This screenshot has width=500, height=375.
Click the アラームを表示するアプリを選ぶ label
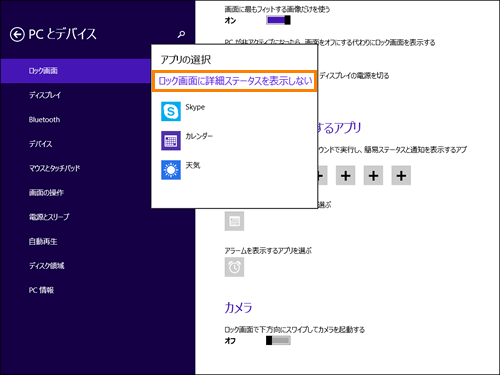click(268, 251)
